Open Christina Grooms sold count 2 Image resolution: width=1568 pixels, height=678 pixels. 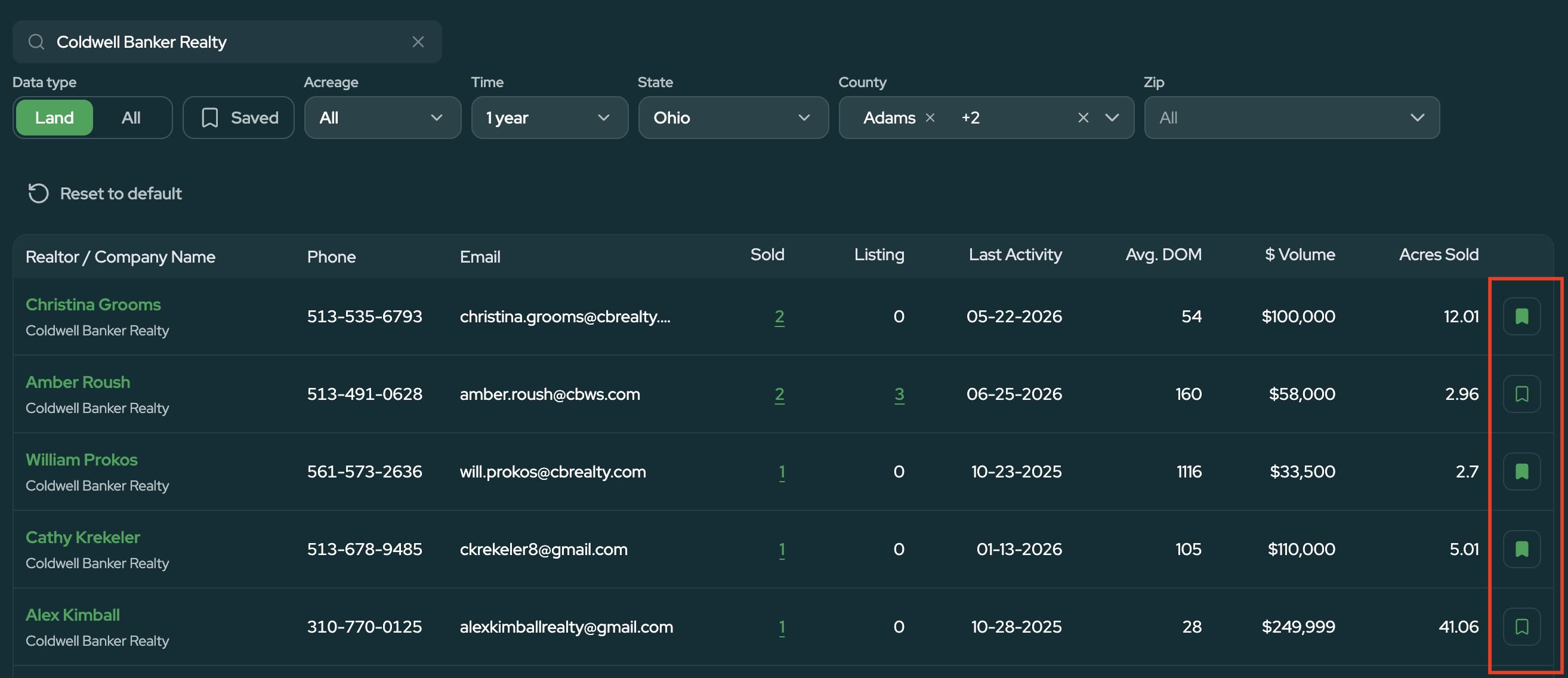(779, 316)
